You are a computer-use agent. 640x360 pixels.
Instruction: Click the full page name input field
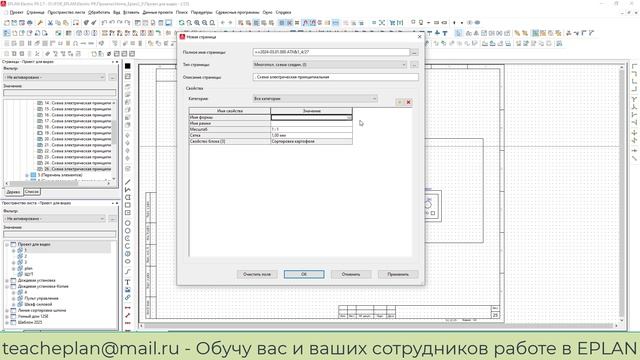point(331,52)
